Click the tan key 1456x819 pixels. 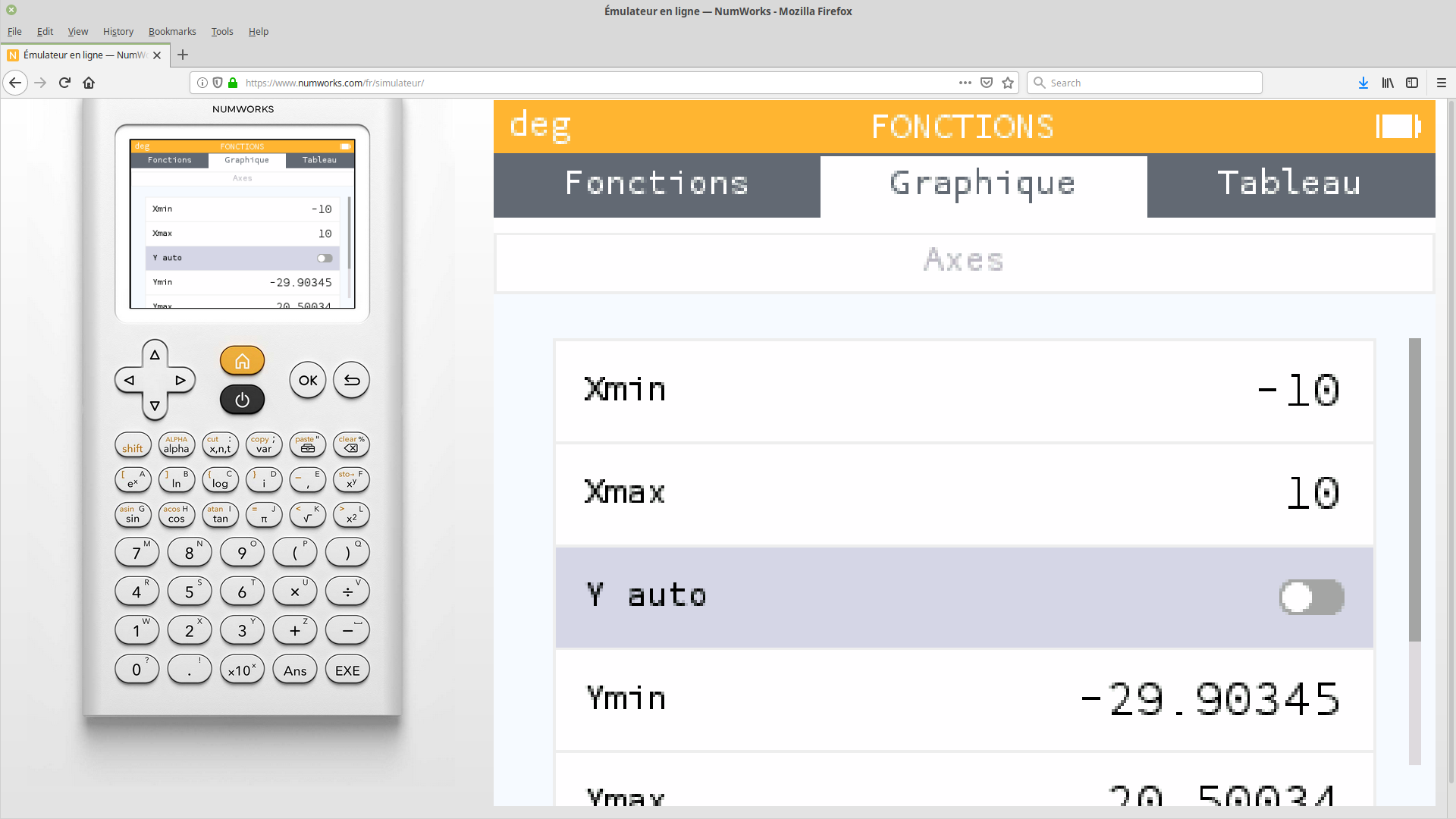[221, 515]
